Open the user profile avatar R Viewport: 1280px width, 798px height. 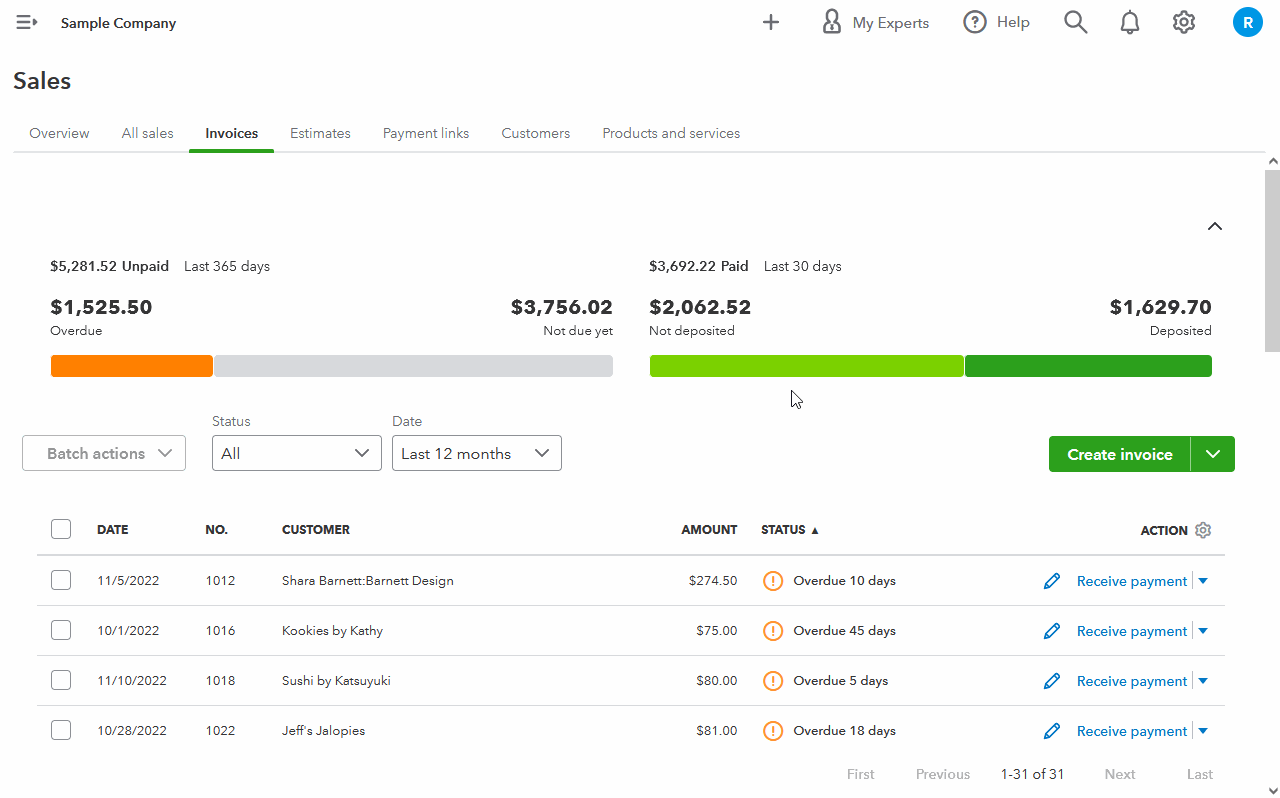[x=1247, y=23]
